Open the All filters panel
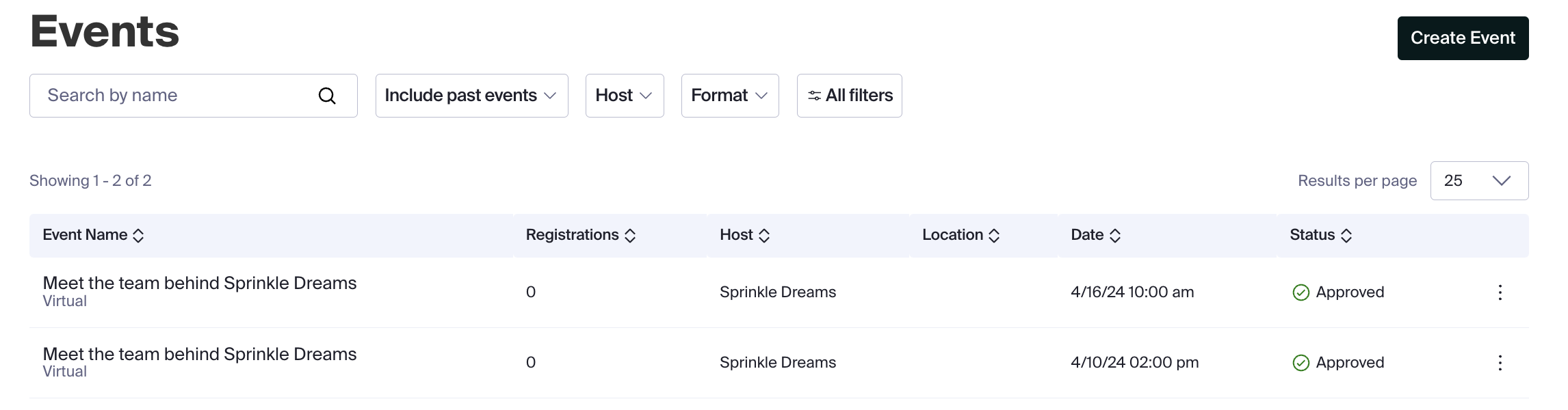1568x410 pixels. click(849, 96)
